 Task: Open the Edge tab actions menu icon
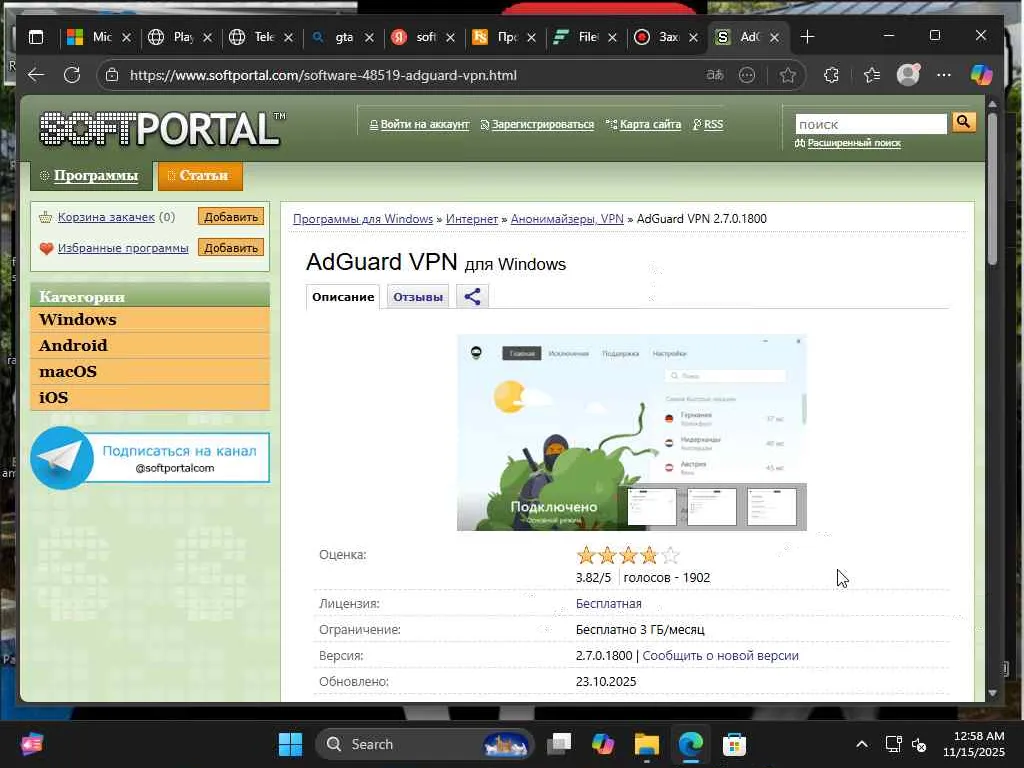tap(36, 37)
